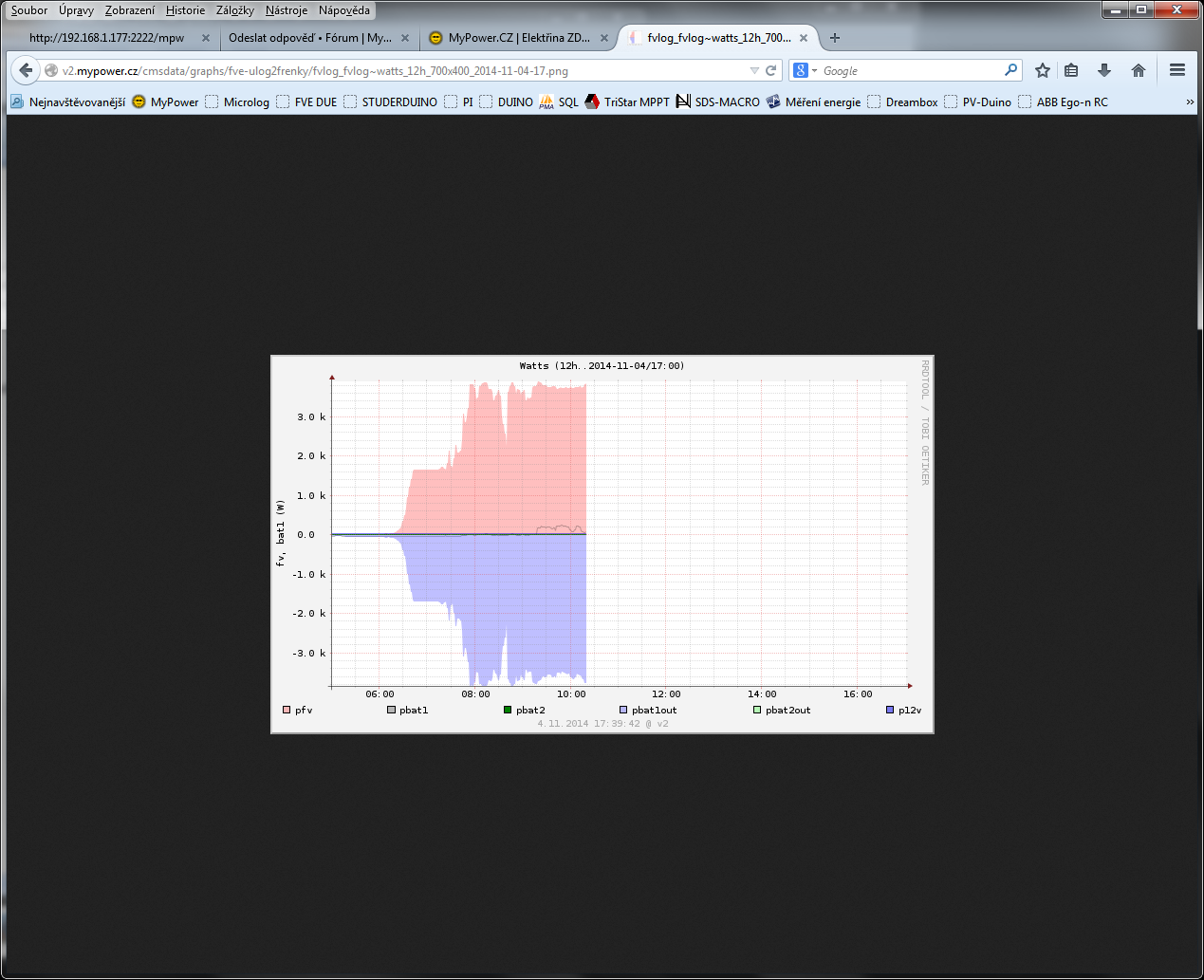Viewport: 1204px width, 980px height.
Task: Show bookmarks list icon
Action: (1071, 70)
